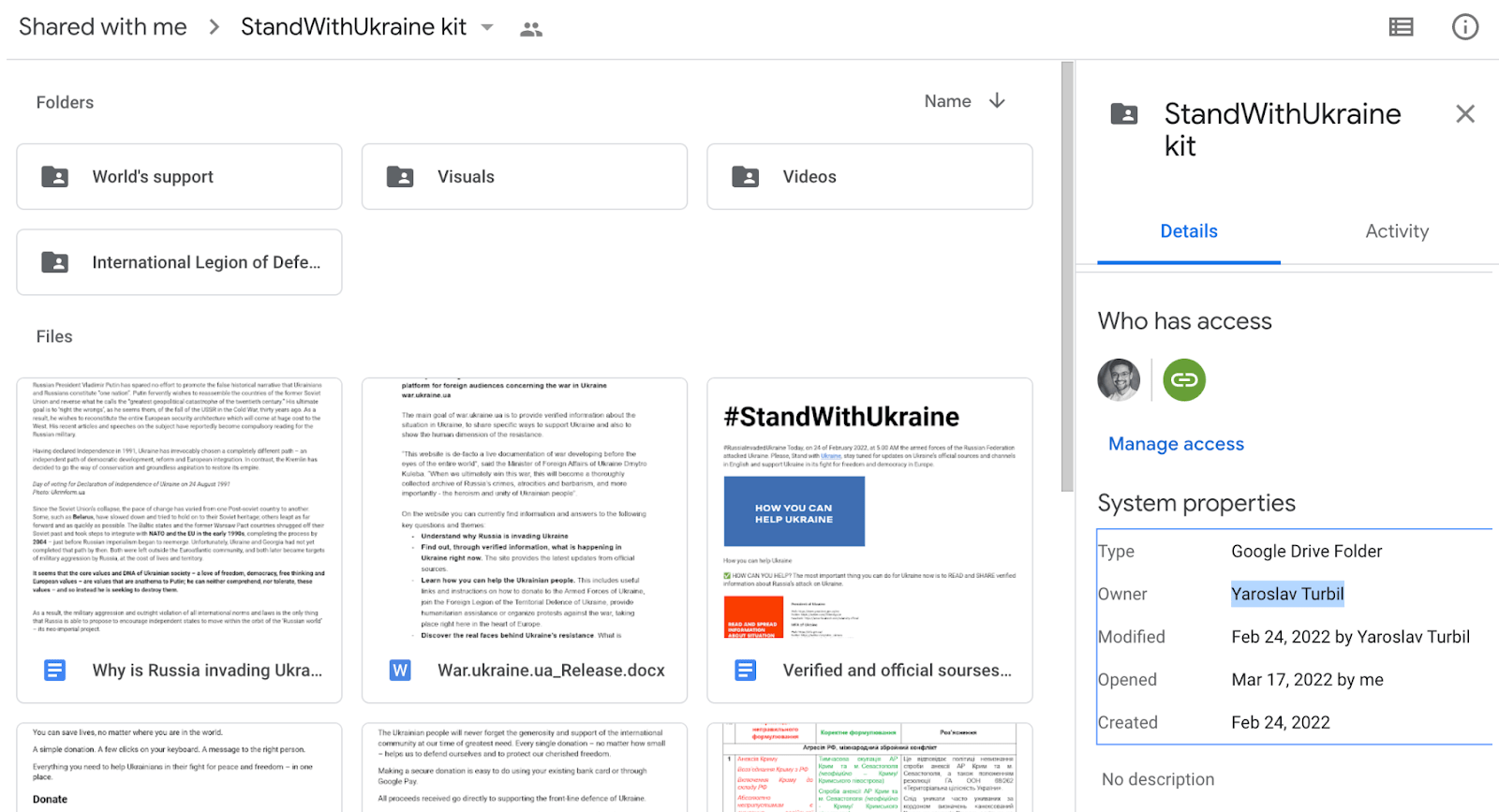This screenshot has height=812, width=1499.
Task: Select file name War.ukraine.ua_Release.docx
Action: click(551, 671)
